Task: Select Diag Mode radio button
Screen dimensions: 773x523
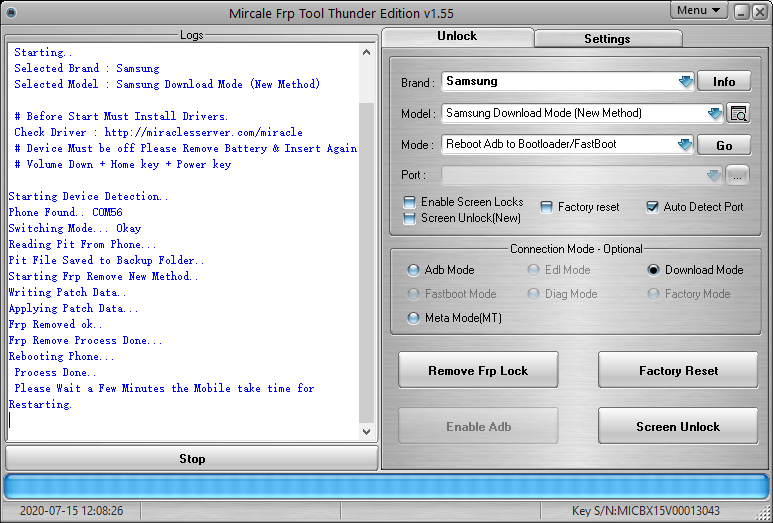Action: [x=533, y=294]
